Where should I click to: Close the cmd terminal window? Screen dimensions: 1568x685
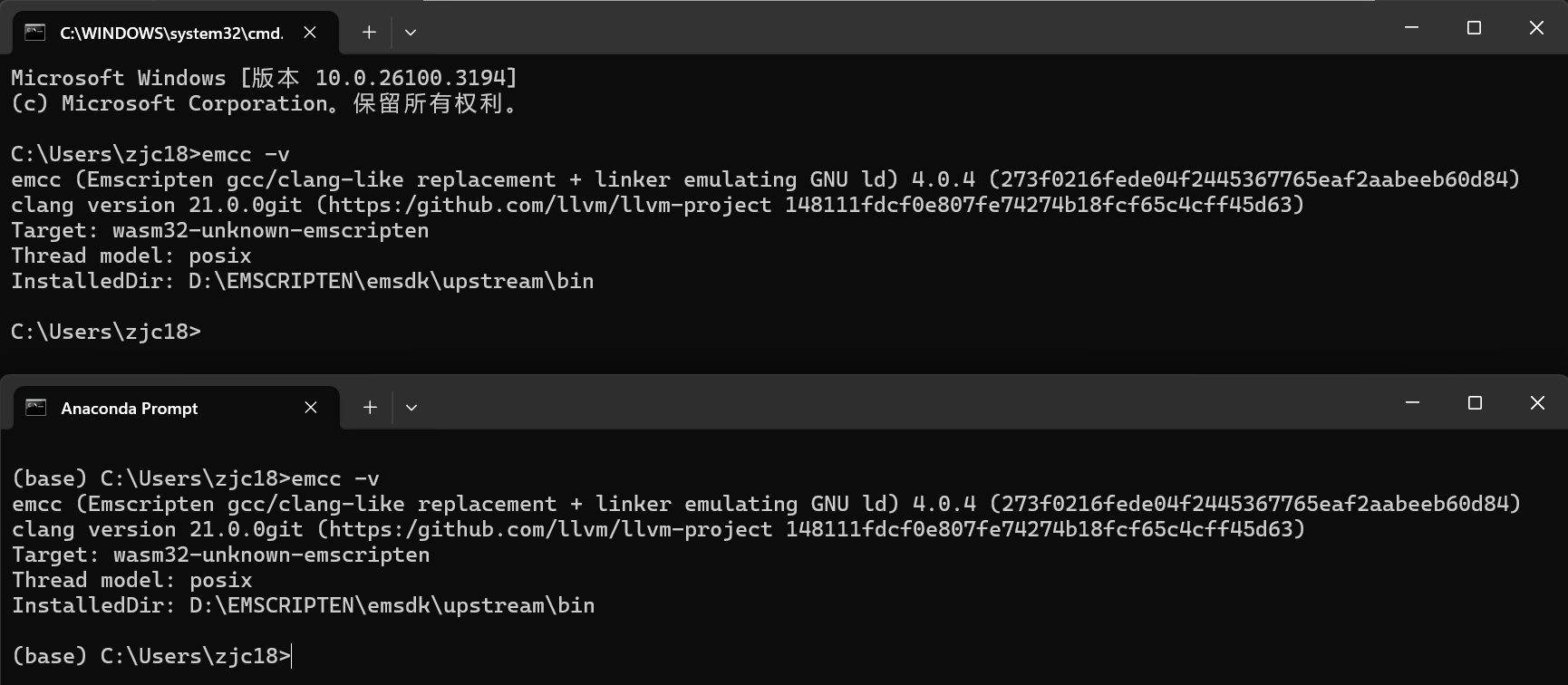point(1536,28)
